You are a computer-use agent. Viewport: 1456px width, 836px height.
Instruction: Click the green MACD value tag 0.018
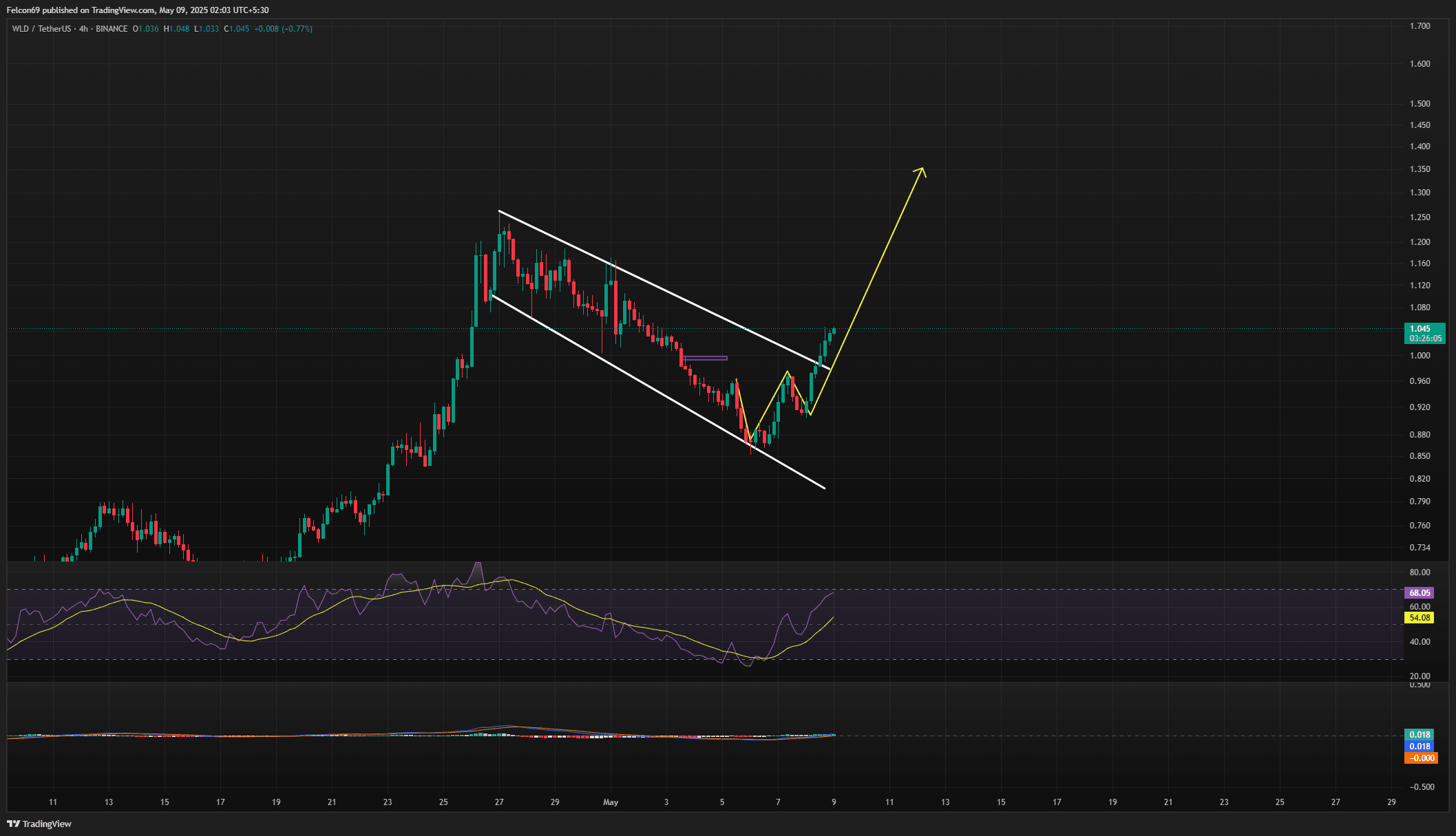click(1419, 735)
